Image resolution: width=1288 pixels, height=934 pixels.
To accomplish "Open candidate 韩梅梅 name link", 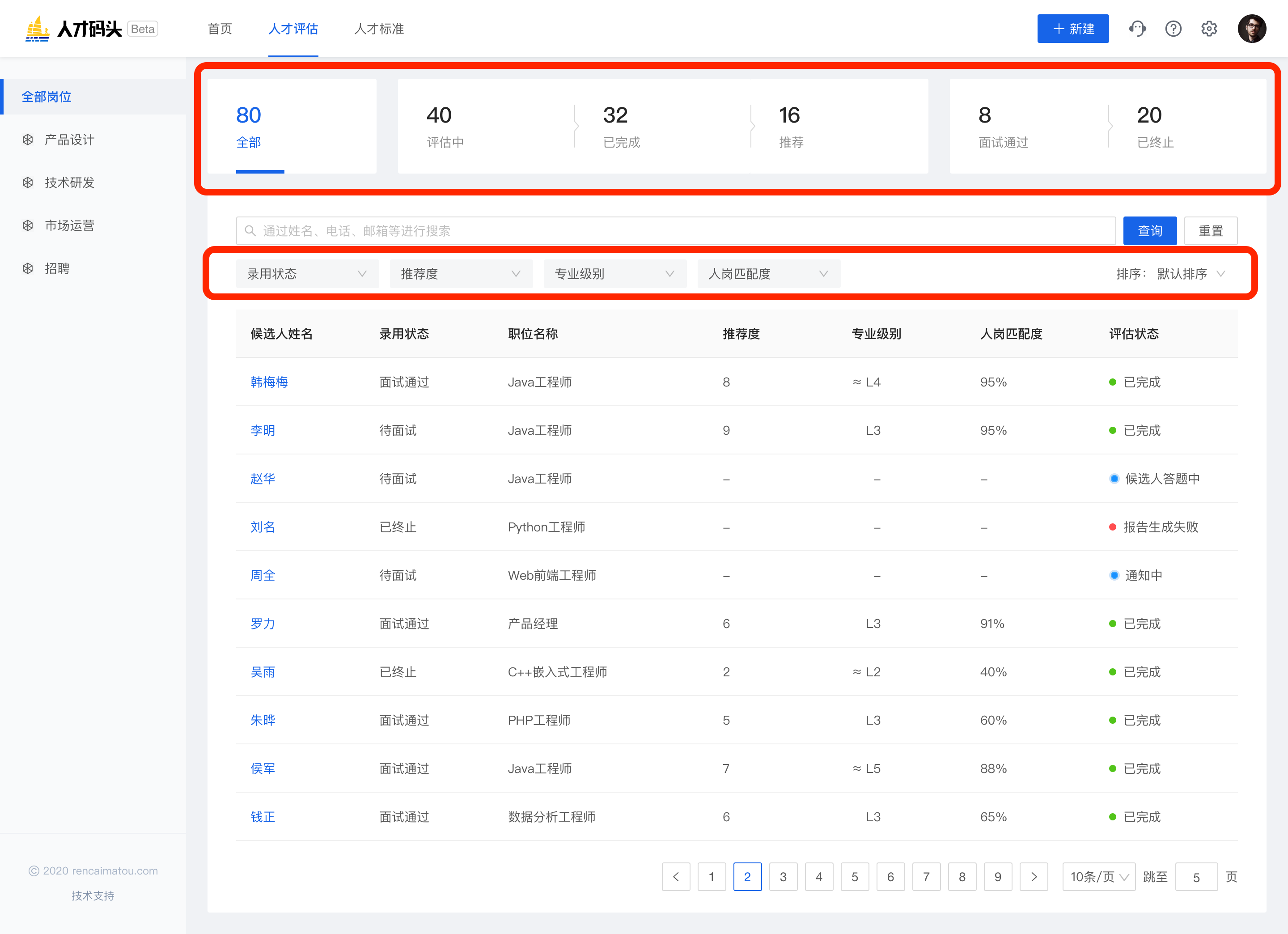I will (x=269, y=382).
